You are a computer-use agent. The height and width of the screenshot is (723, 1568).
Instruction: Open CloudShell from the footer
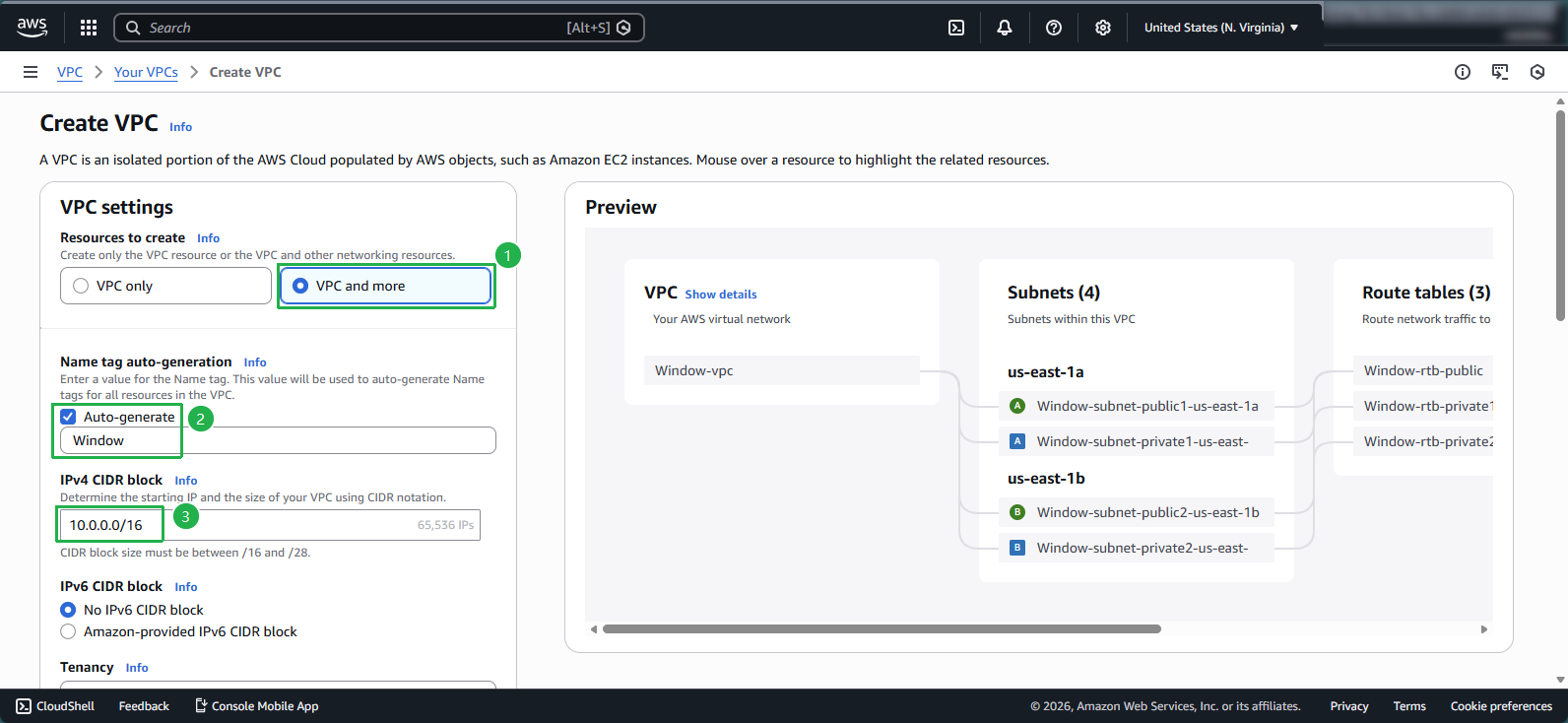click(55, 706)
